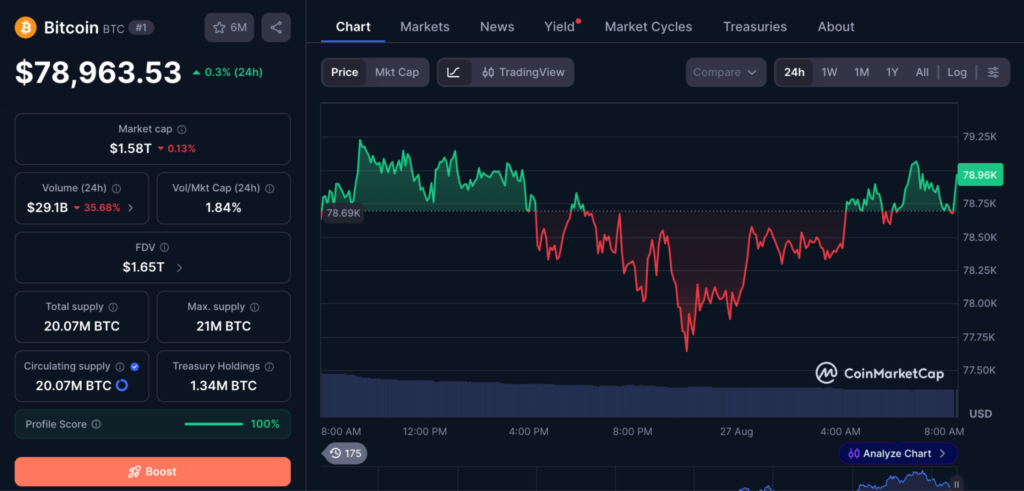Switch to the Treasuries tab
The height and width of the screenshot is (491, 1024).
click(755, 27)
